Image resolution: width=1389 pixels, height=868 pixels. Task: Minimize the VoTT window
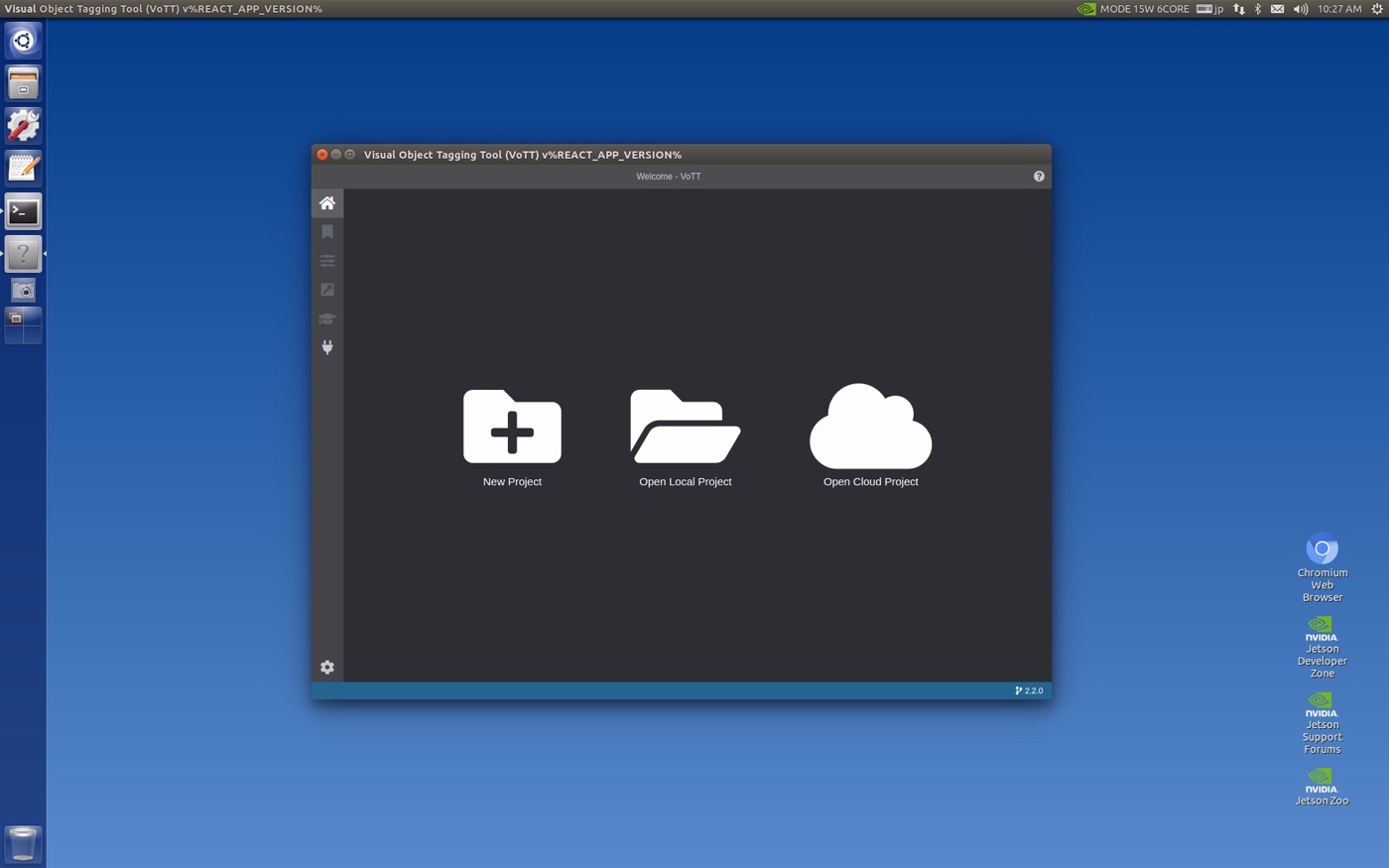coord(336,155)
